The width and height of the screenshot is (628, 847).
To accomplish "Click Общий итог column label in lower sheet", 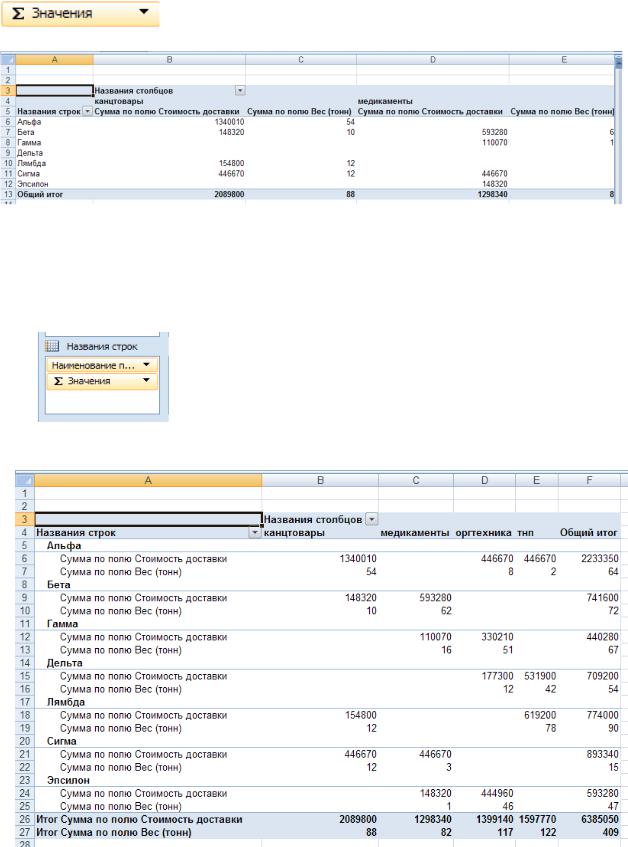I will click(x=589, y=533).
